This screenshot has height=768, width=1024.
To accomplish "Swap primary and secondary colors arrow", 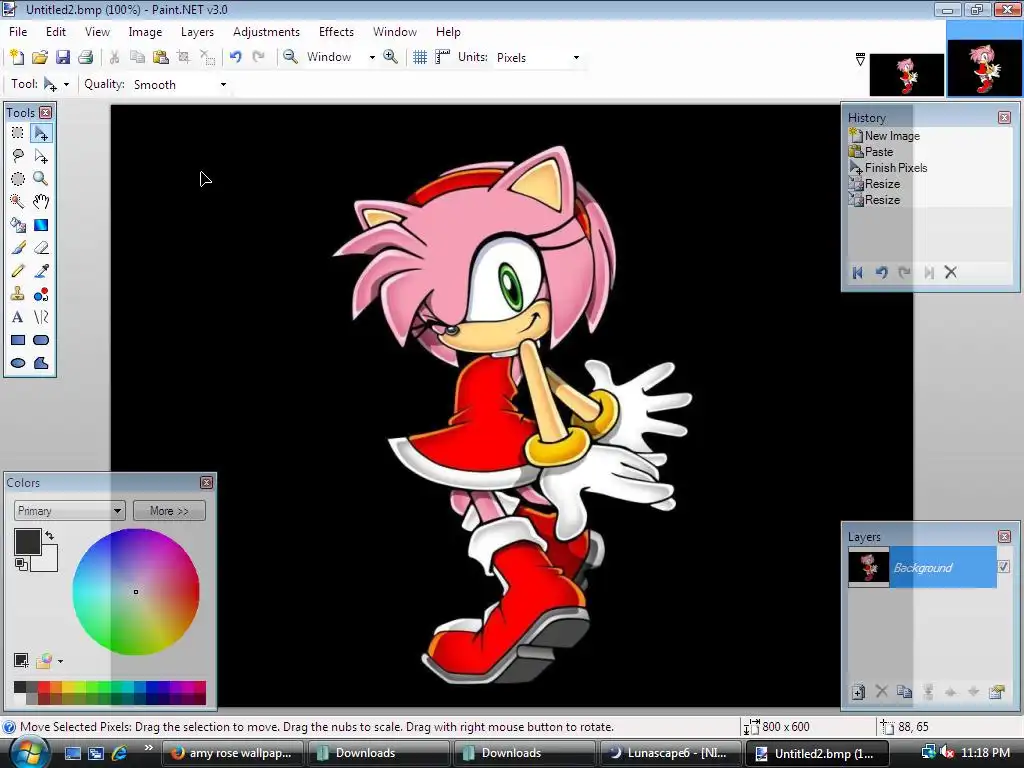I will [x=50, y=536].
